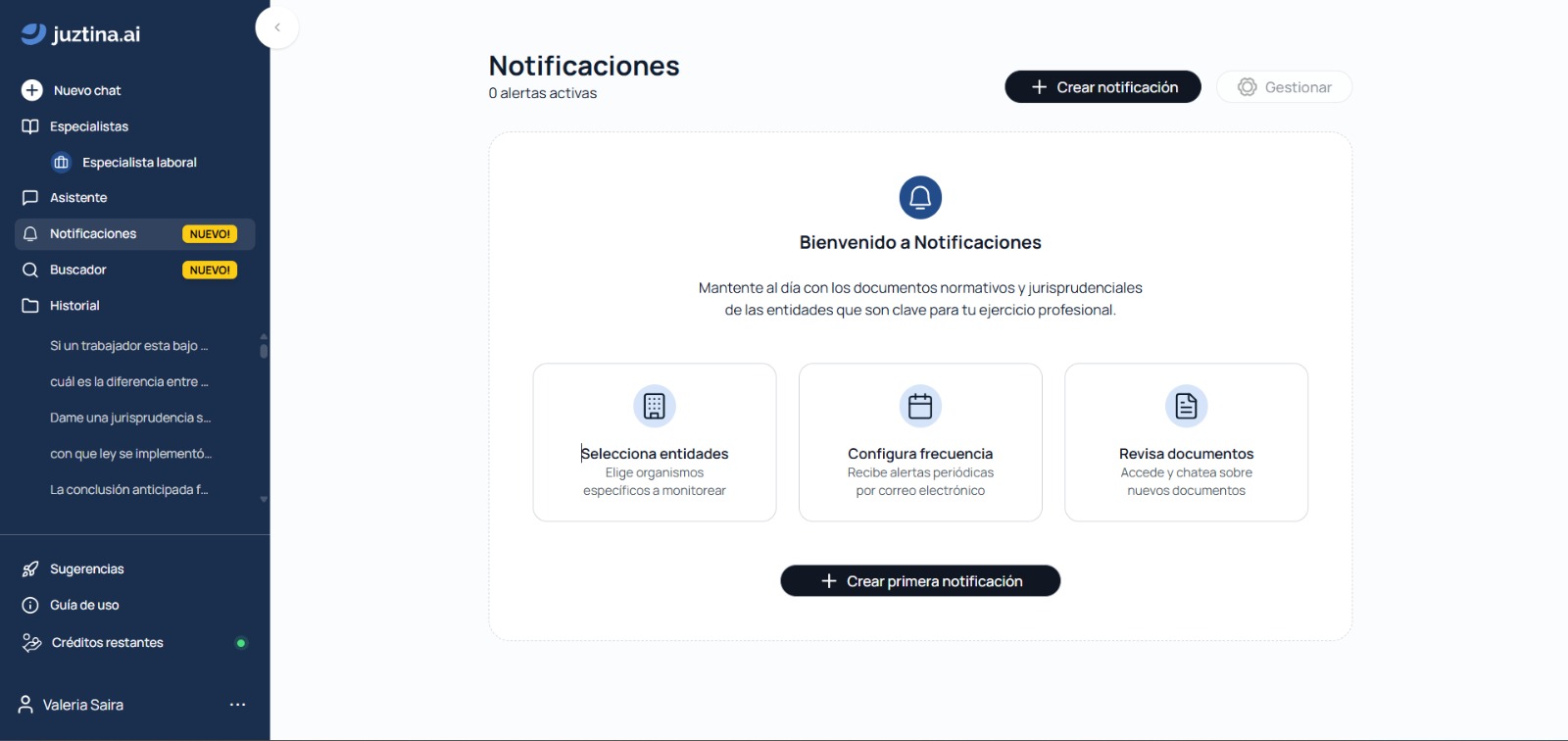Click the document icon in Revisa documentos

(1186, 406)
